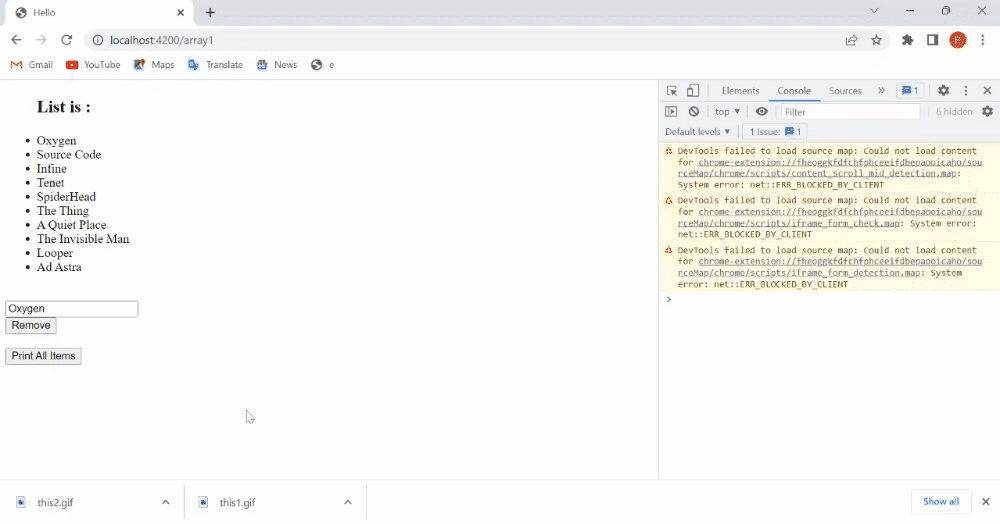Click the text input containing Oxygen
The width and height of the screenshot is (1000, 524).
[72, 309]
